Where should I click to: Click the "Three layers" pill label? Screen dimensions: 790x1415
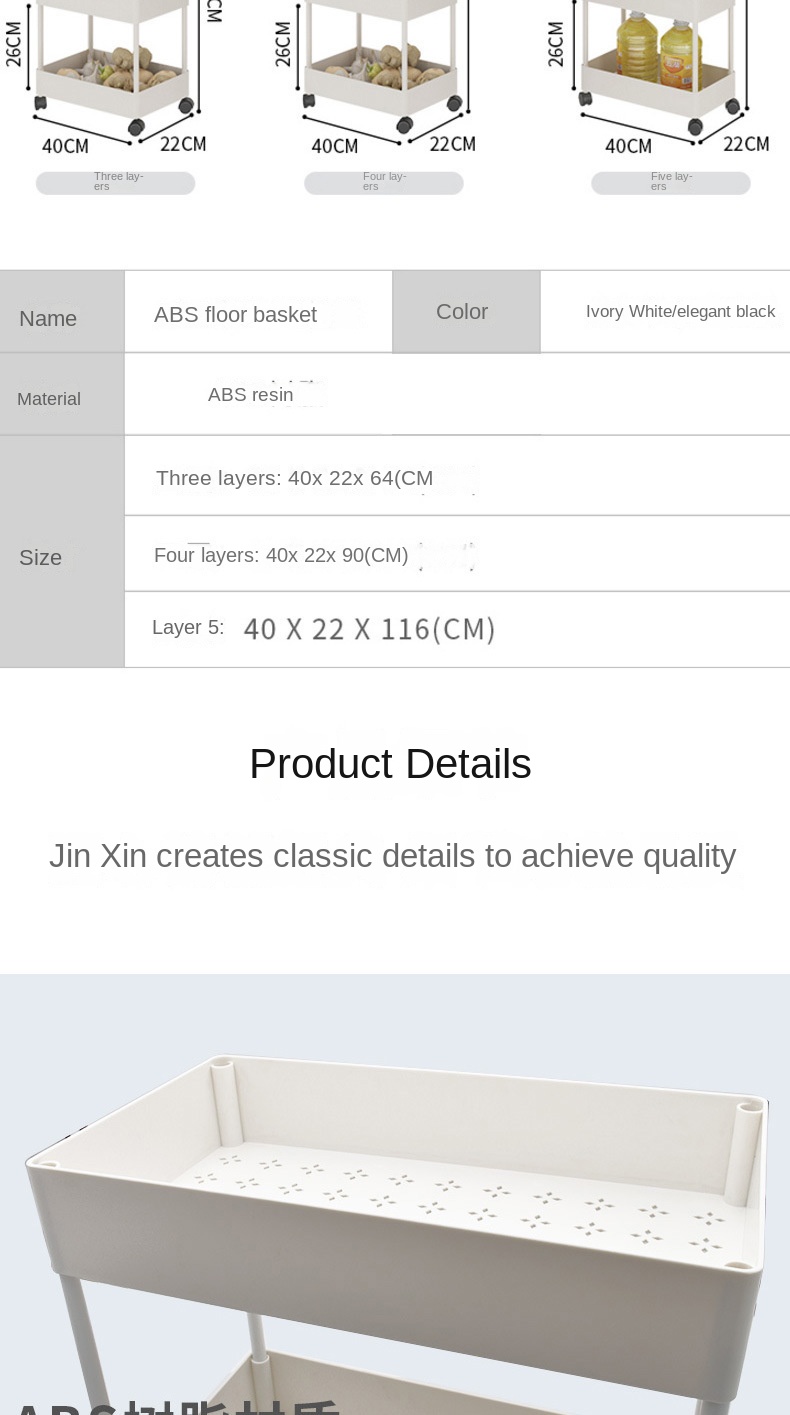coord(116,183)
